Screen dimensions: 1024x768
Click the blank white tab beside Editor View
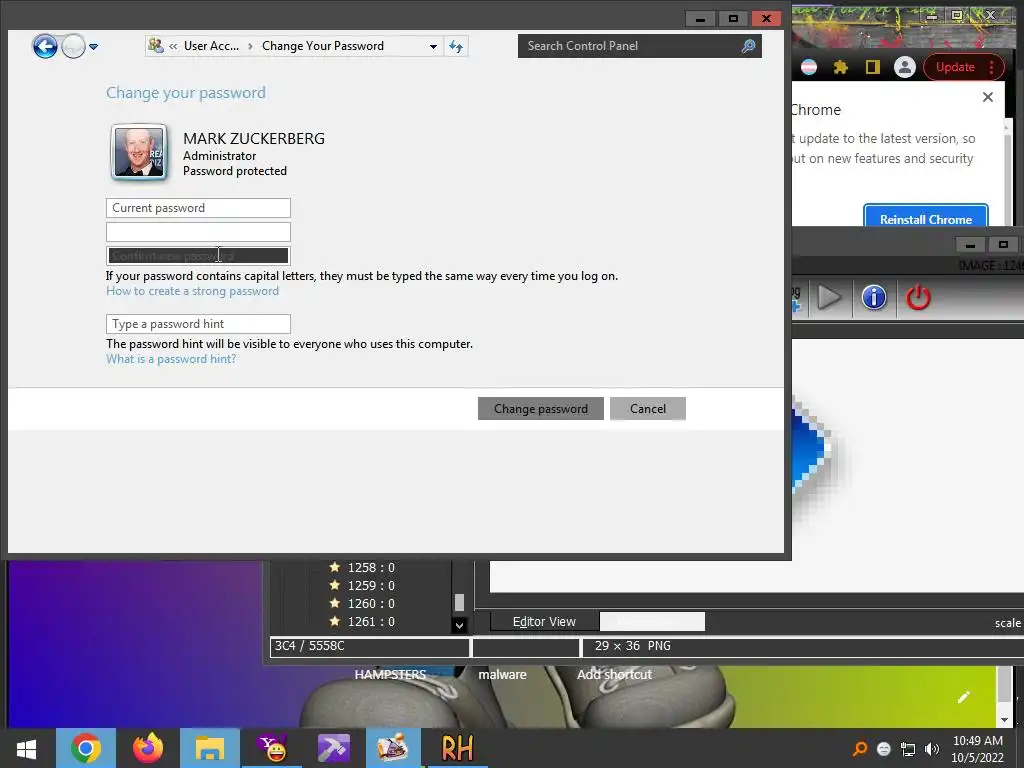(x=652, y=622)
